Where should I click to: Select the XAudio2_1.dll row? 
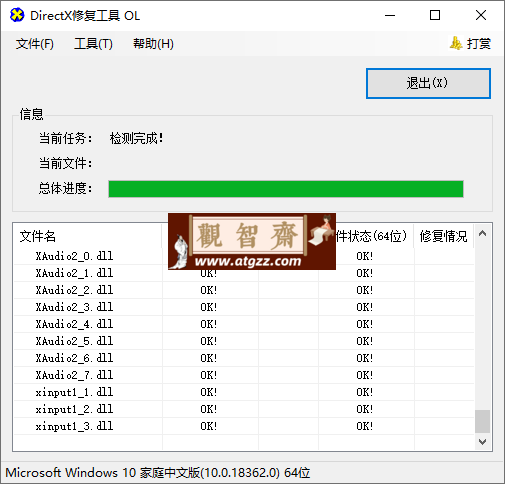(244, 273)
